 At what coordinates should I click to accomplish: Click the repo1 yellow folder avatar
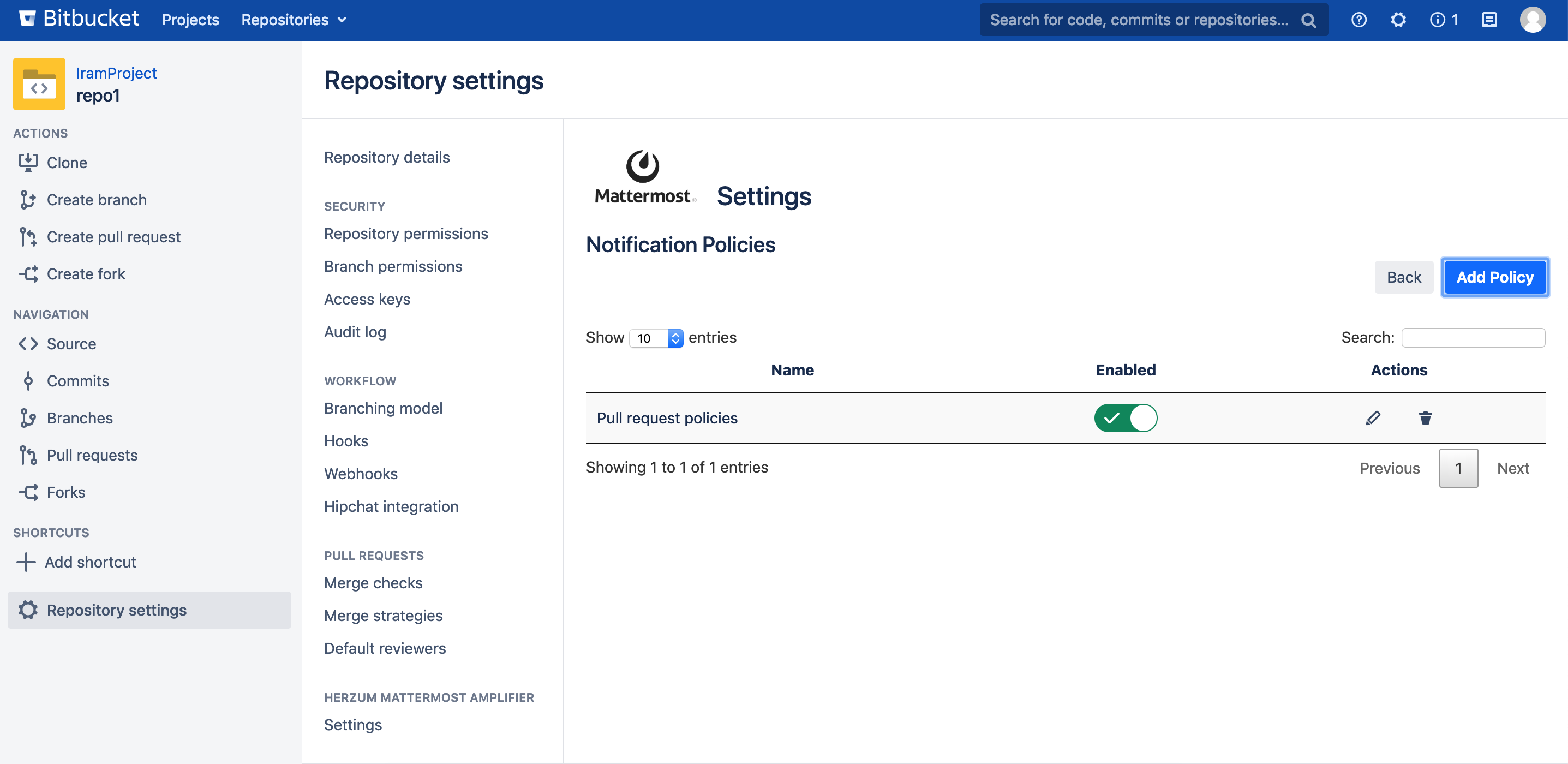tap(39, 84)
